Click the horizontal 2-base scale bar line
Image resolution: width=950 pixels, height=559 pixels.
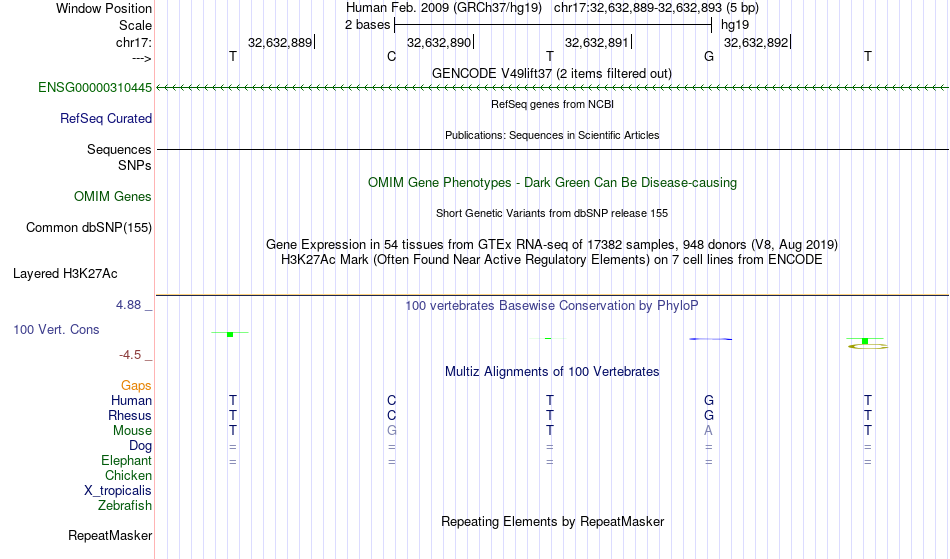(553, 25)
